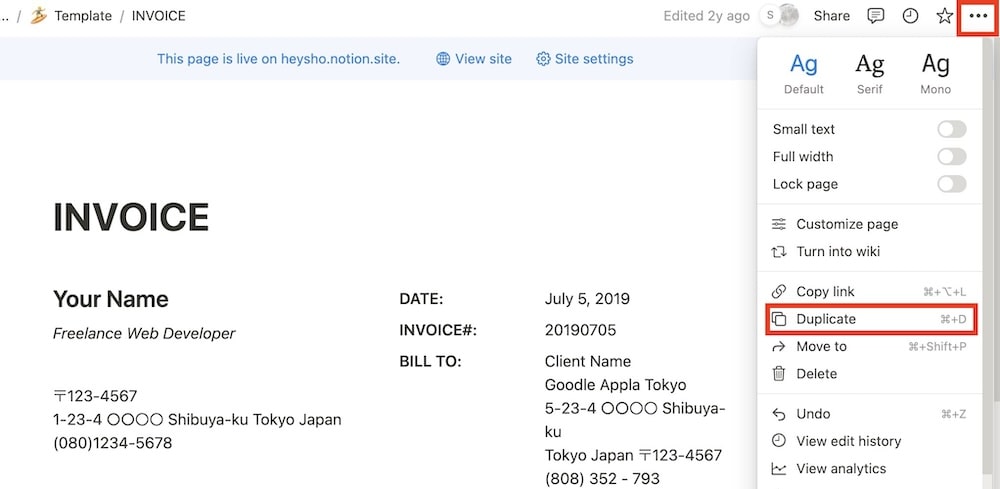Click the globe icon beside View site
Screen dimensions: 1000x489
pyautogui.click(x=443, y=59)
